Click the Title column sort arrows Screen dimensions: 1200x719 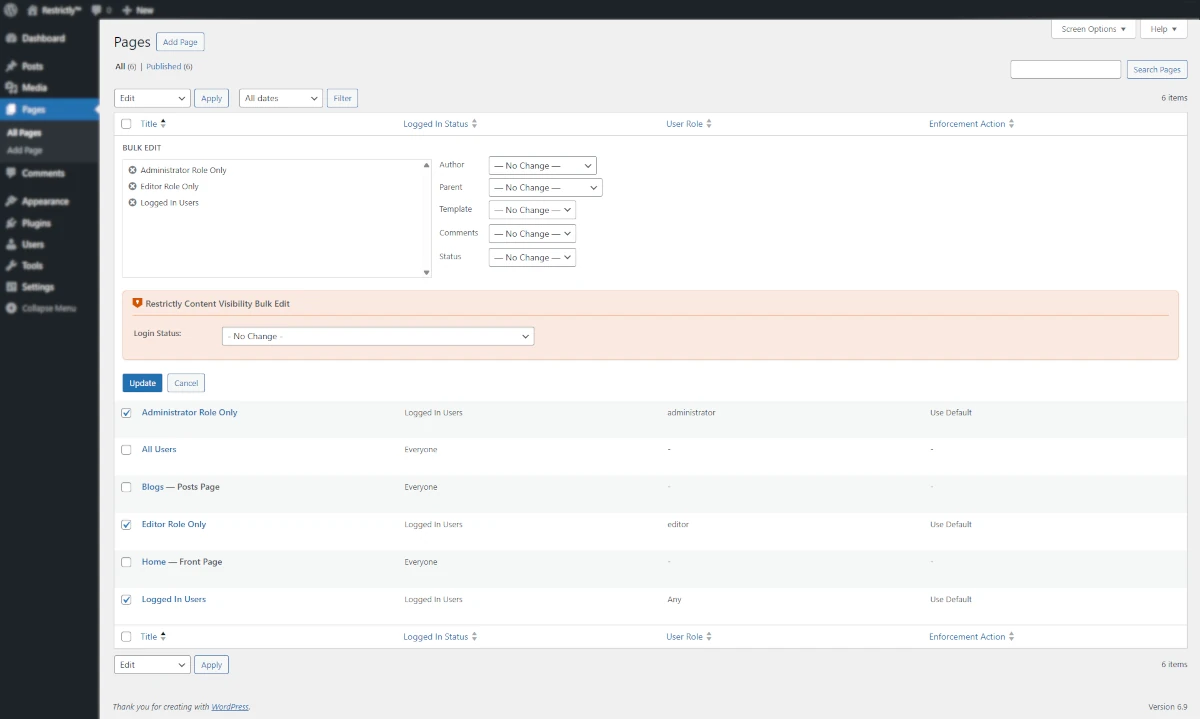(163, 124)
